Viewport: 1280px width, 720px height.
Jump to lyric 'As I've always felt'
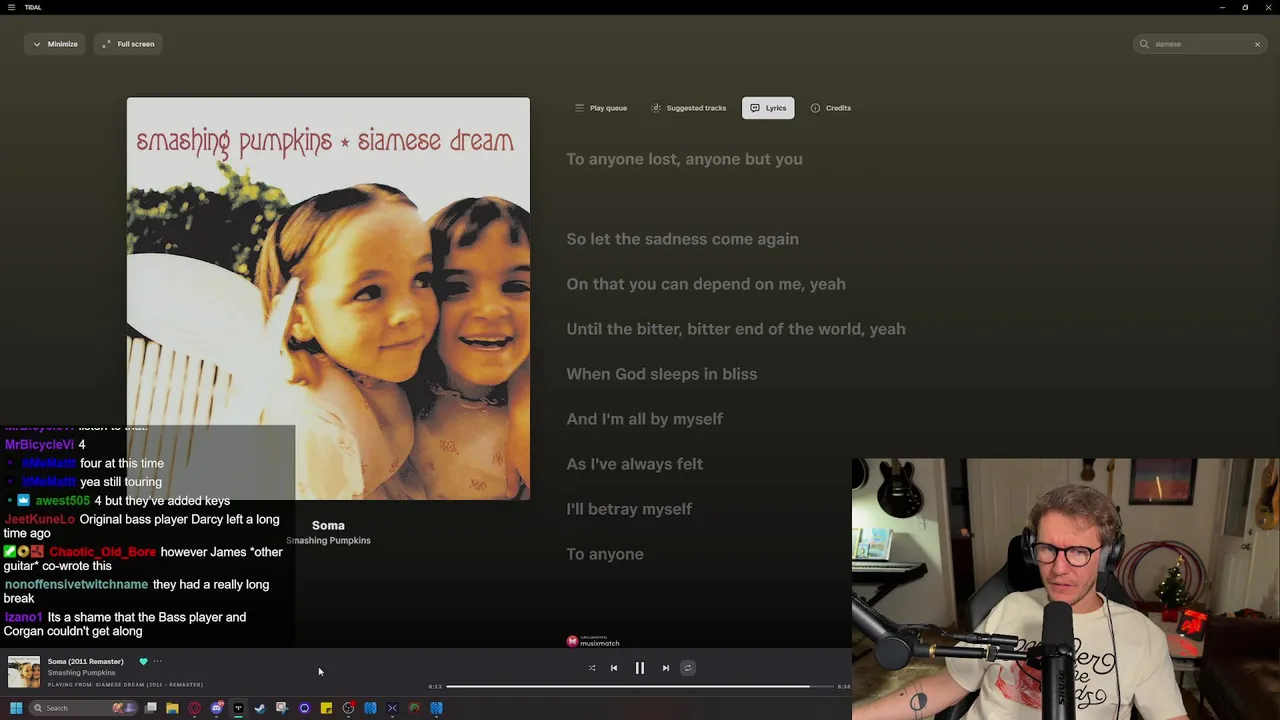[634, 464]
